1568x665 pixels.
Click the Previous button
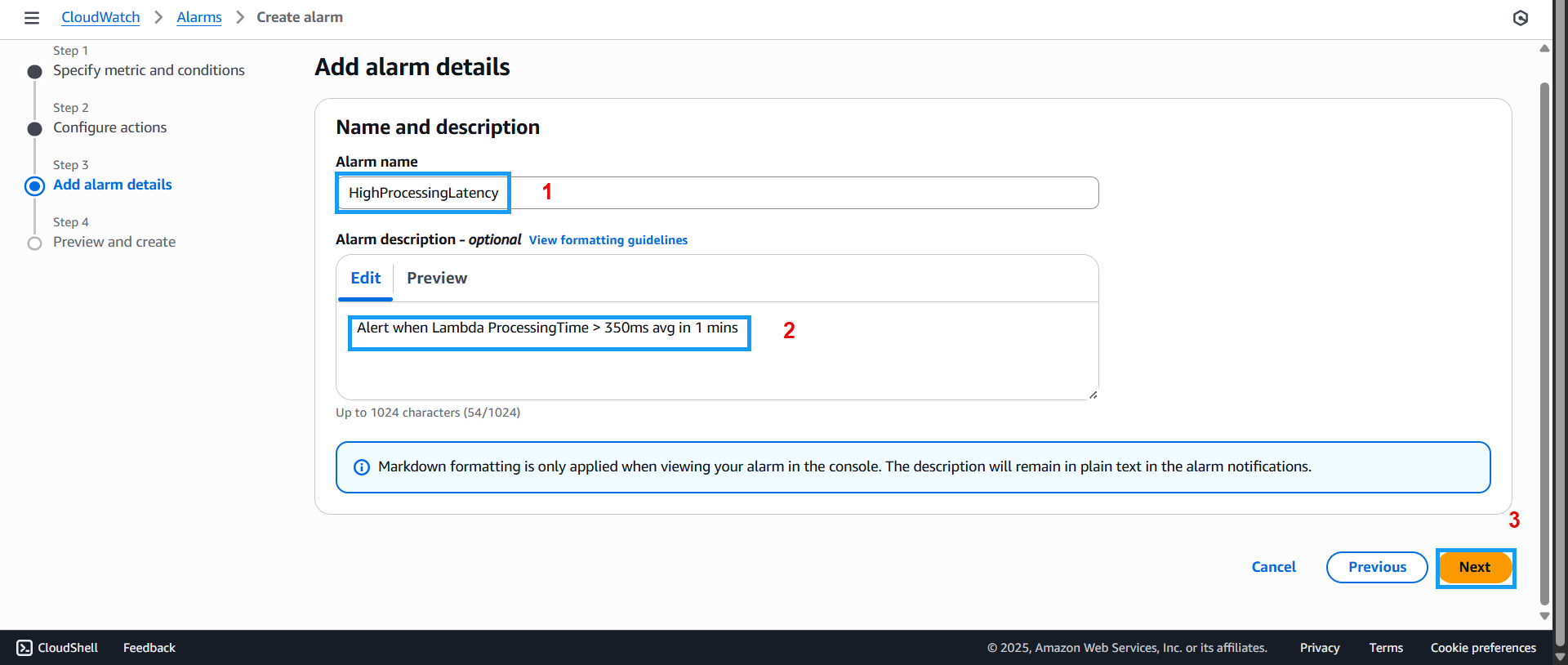(1376, 567)
